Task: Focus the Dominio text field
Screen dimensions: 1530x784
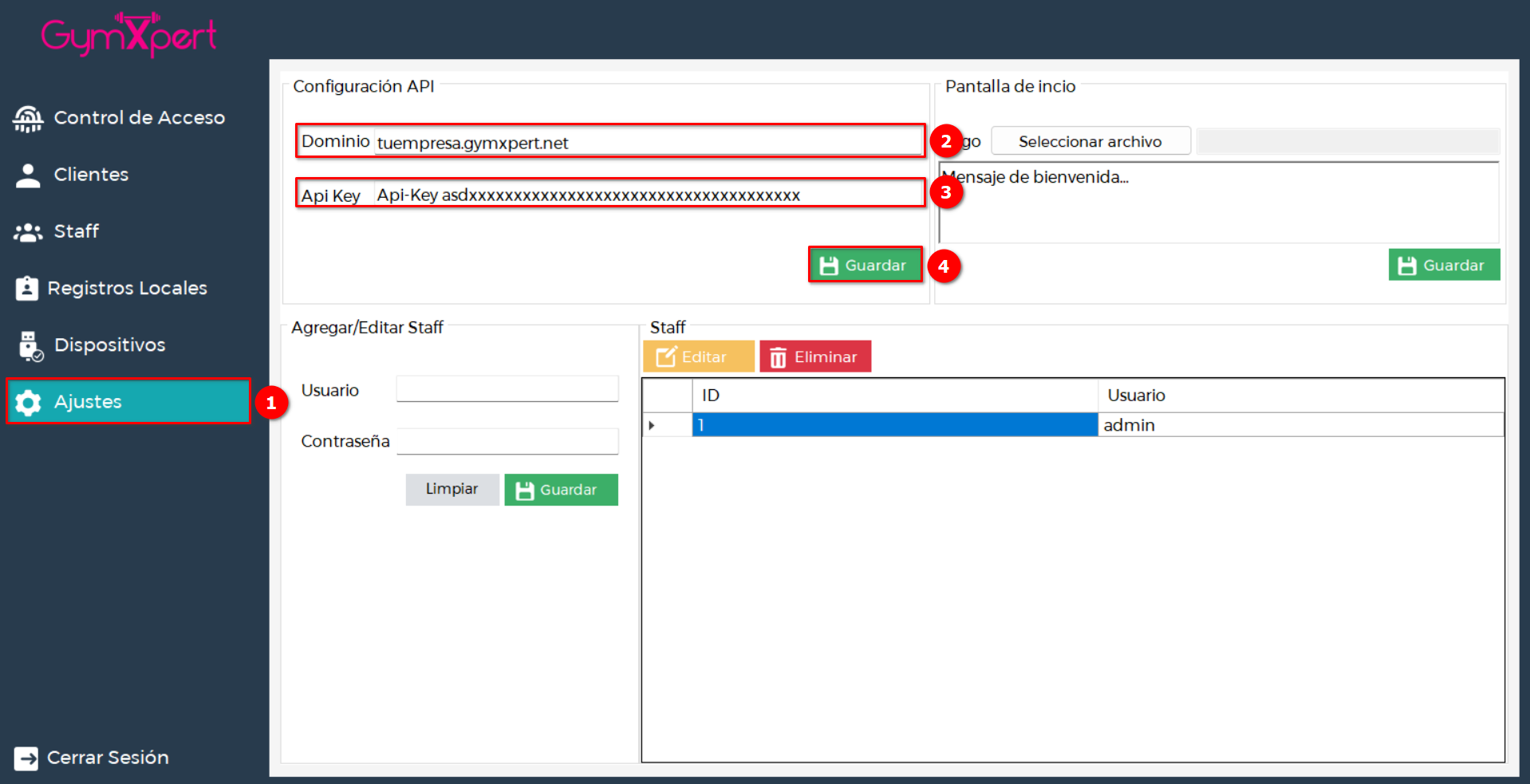Action: [646, 142]
